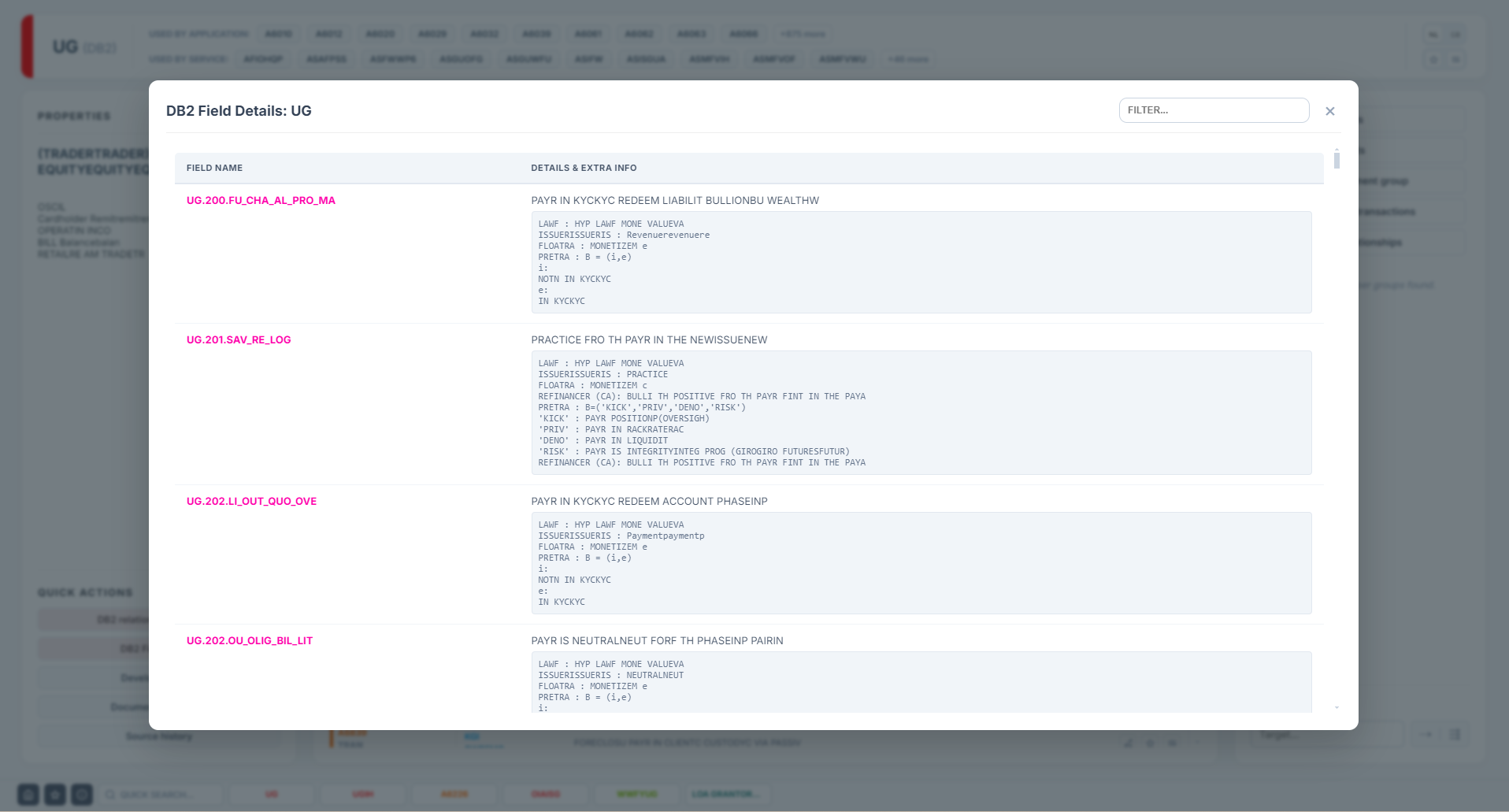
Task: Open field UG.202.OU_OLIG_BIL_LIT
Action: 250,640
